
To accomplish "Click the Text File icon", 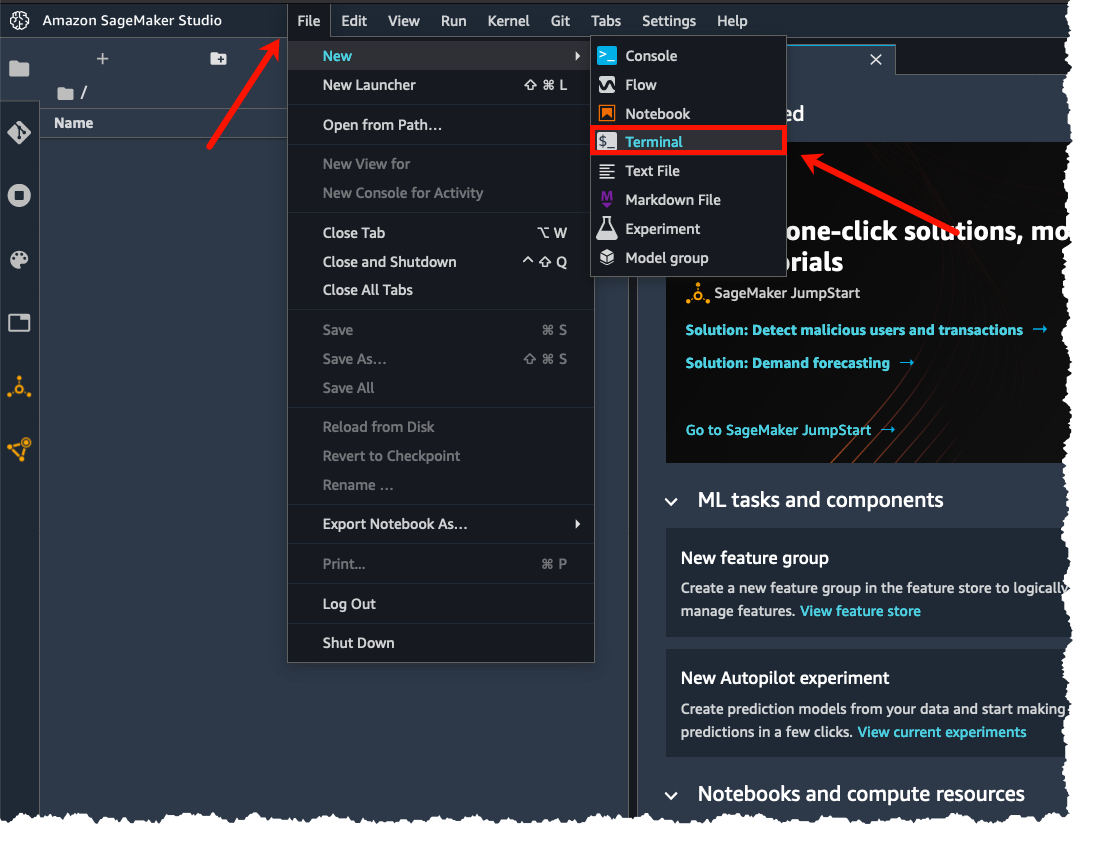I will pos(607,171).
